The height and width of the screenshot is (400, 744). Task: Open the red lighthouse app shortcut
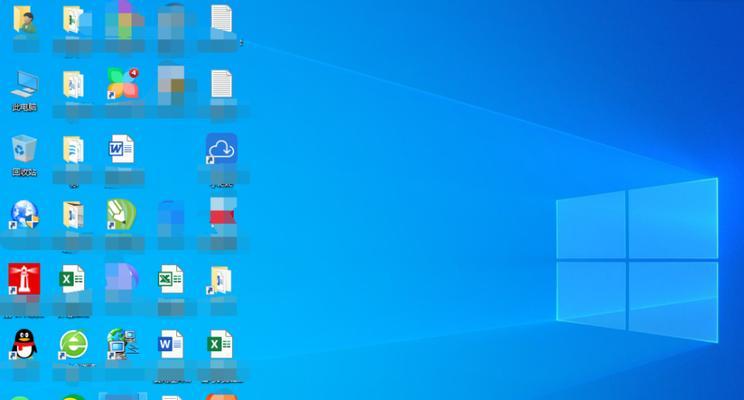24,279
